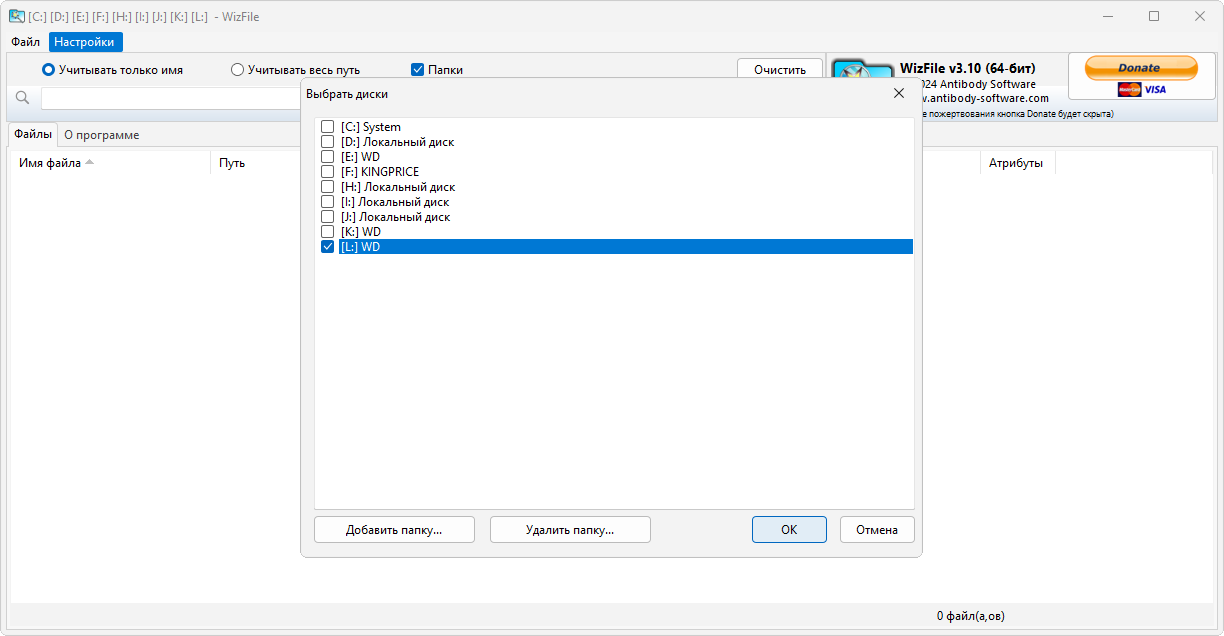This screenshot has height=636, width=1224.
Task: Tick the [C:] System drive checkbox
Action: pyautogui.click(x=327, y=127)
